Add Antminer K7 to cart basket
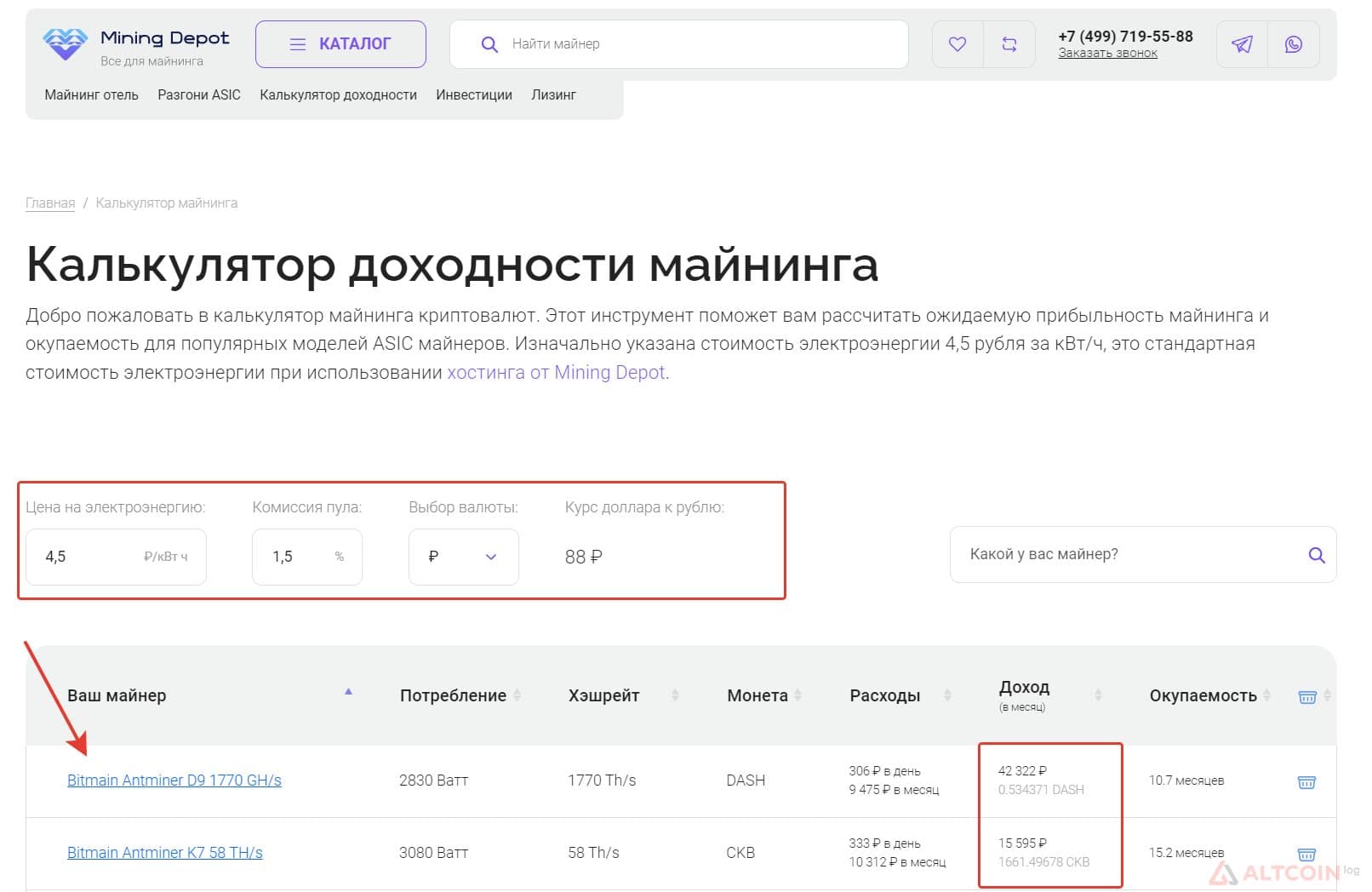This screenshot has height=892, width=1372. (x=1306, y=854)
